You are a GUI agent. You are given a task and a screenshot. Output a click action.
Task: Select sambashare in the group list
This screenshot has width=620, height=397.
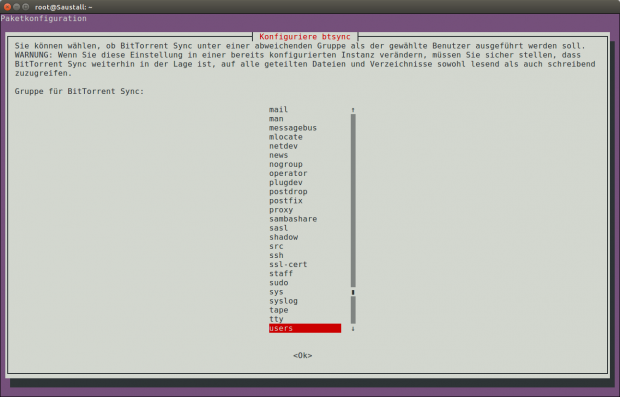[293, 219]
